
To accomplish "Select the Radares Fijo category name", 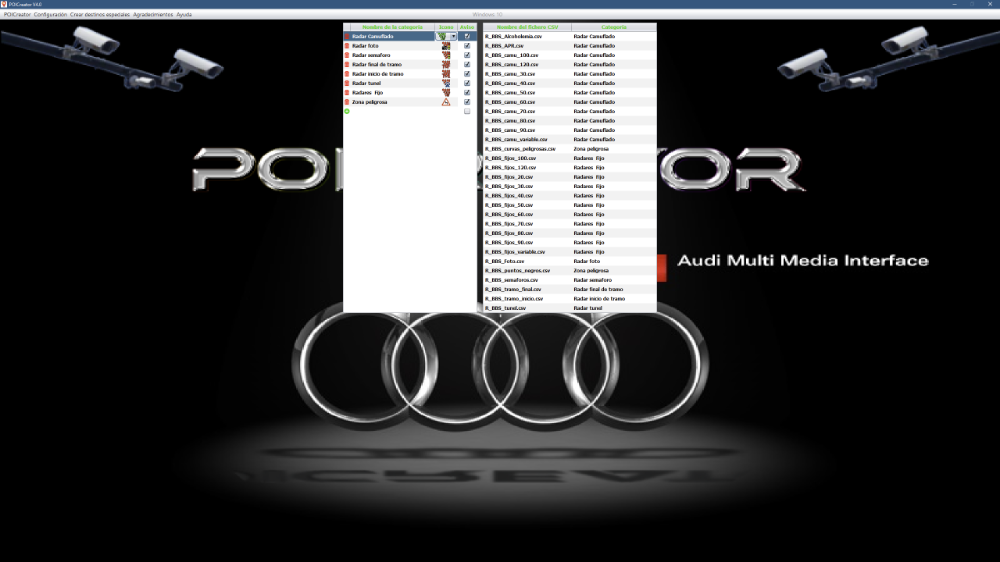I will 368,92.
